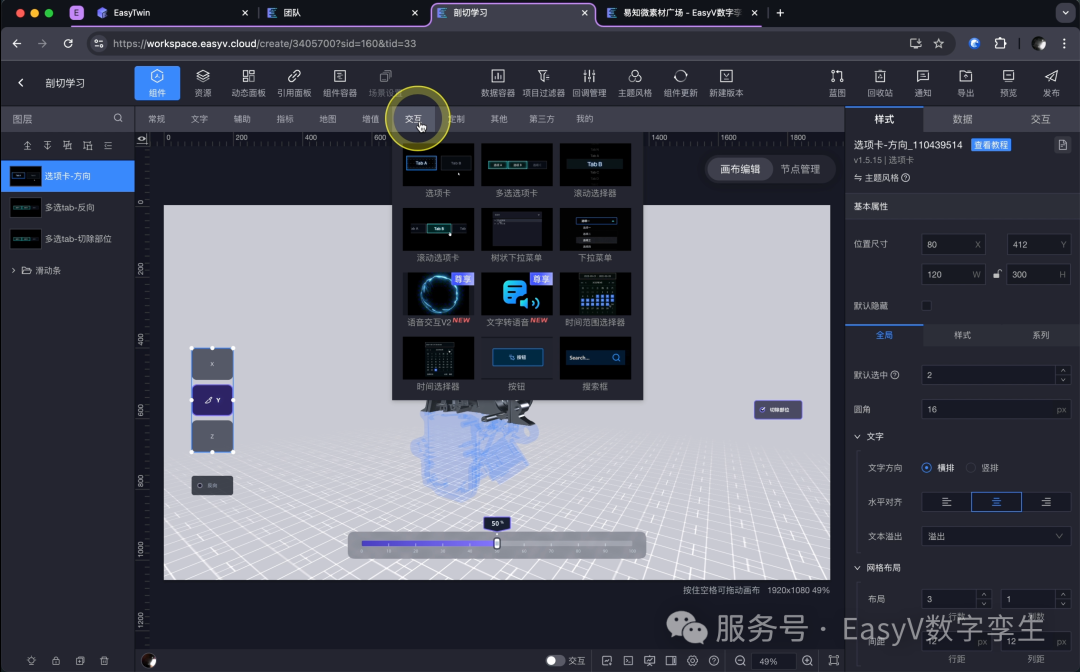The image size is (1080, 672).
Task: Open the 通知 notifications
Action: 923,83
